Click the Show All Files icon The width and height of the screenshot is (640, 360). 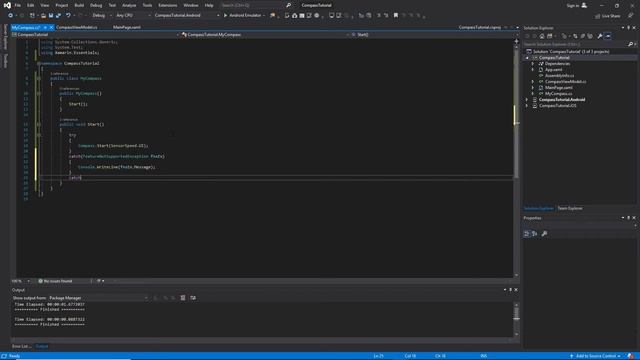590,36
